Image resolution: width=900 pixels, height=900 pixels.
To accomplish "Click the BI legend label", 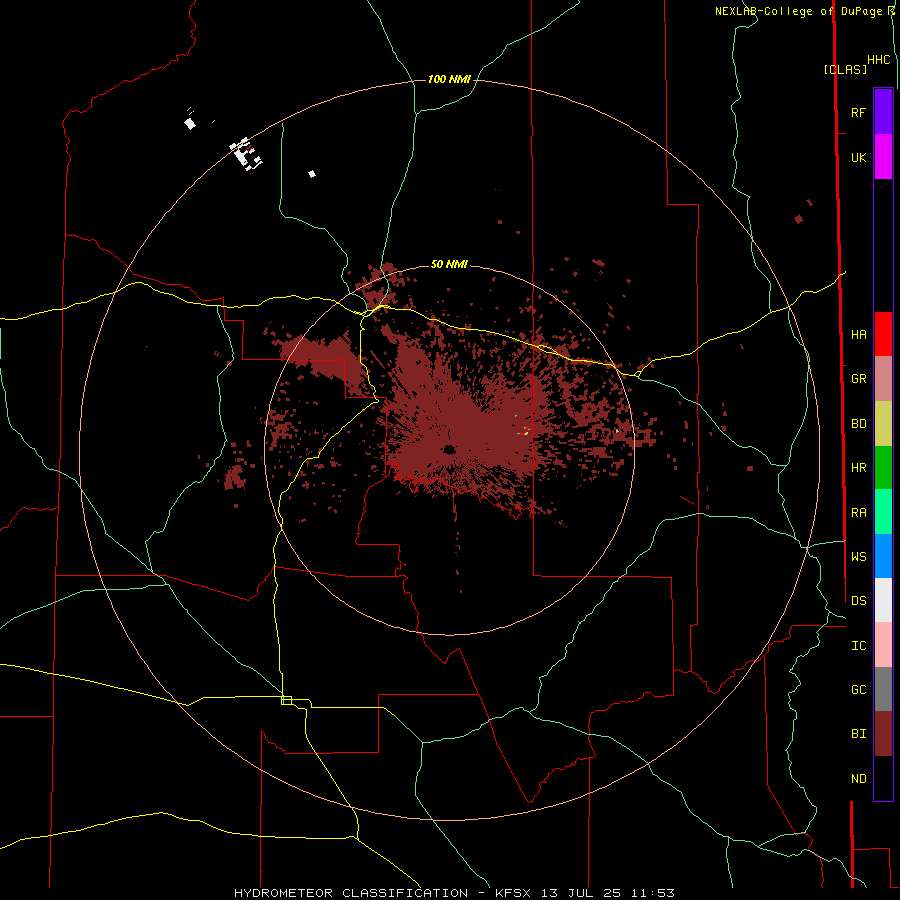I will tap(858, 734).
